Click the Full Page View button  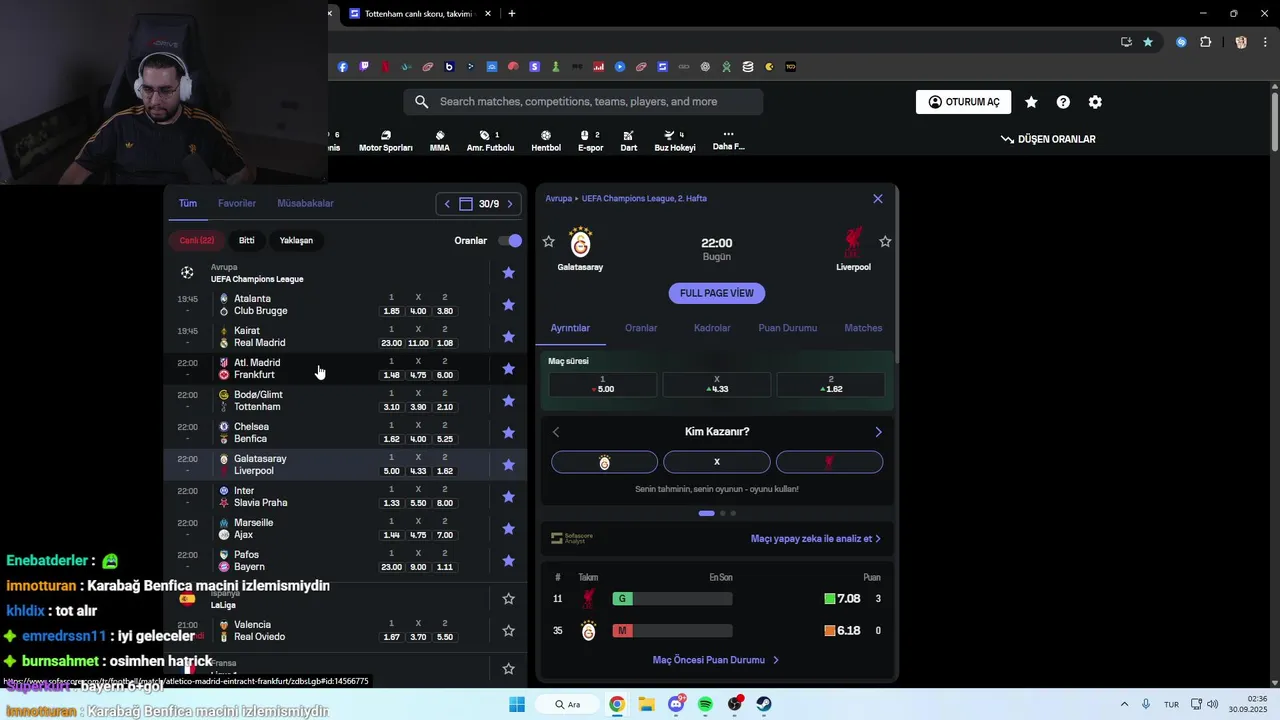pos(717,293)
